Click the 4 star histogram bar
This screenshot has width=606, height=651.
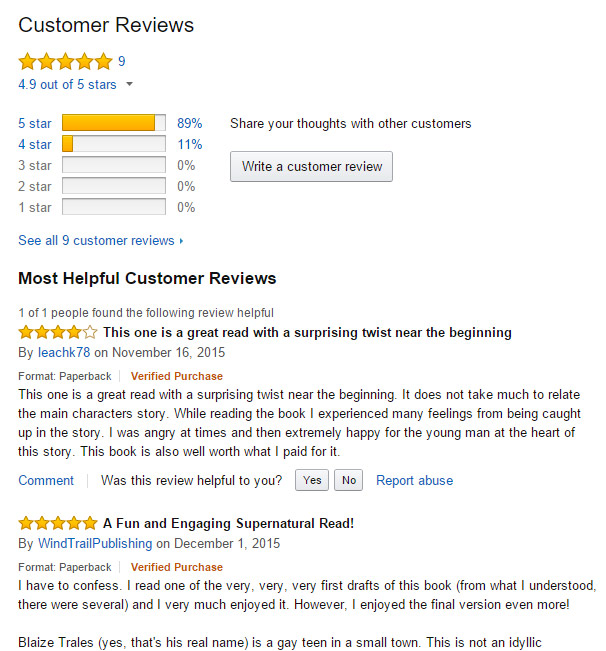pyautogui.click(x=113, y=144)
